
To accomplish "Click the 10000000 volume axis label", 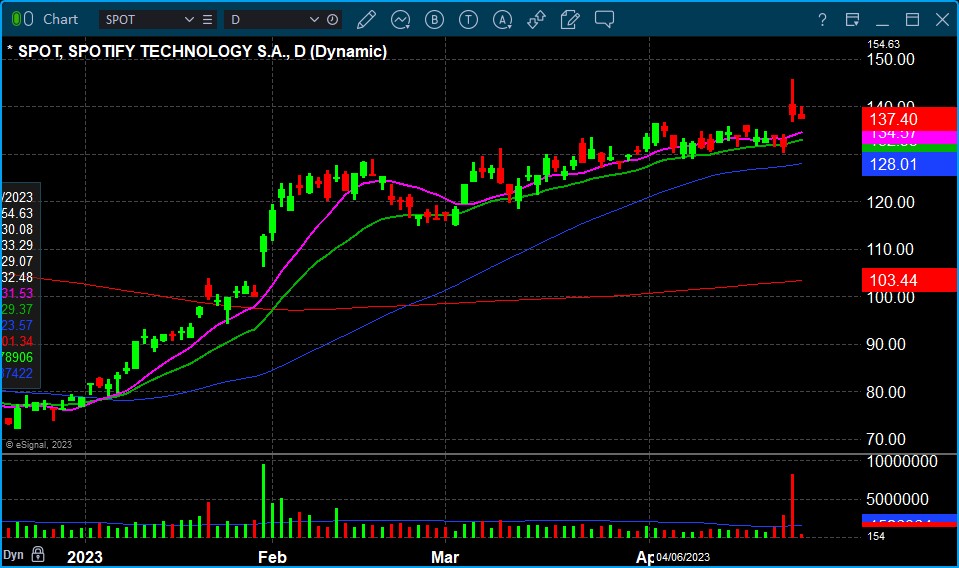I will [x=902, y=462].
